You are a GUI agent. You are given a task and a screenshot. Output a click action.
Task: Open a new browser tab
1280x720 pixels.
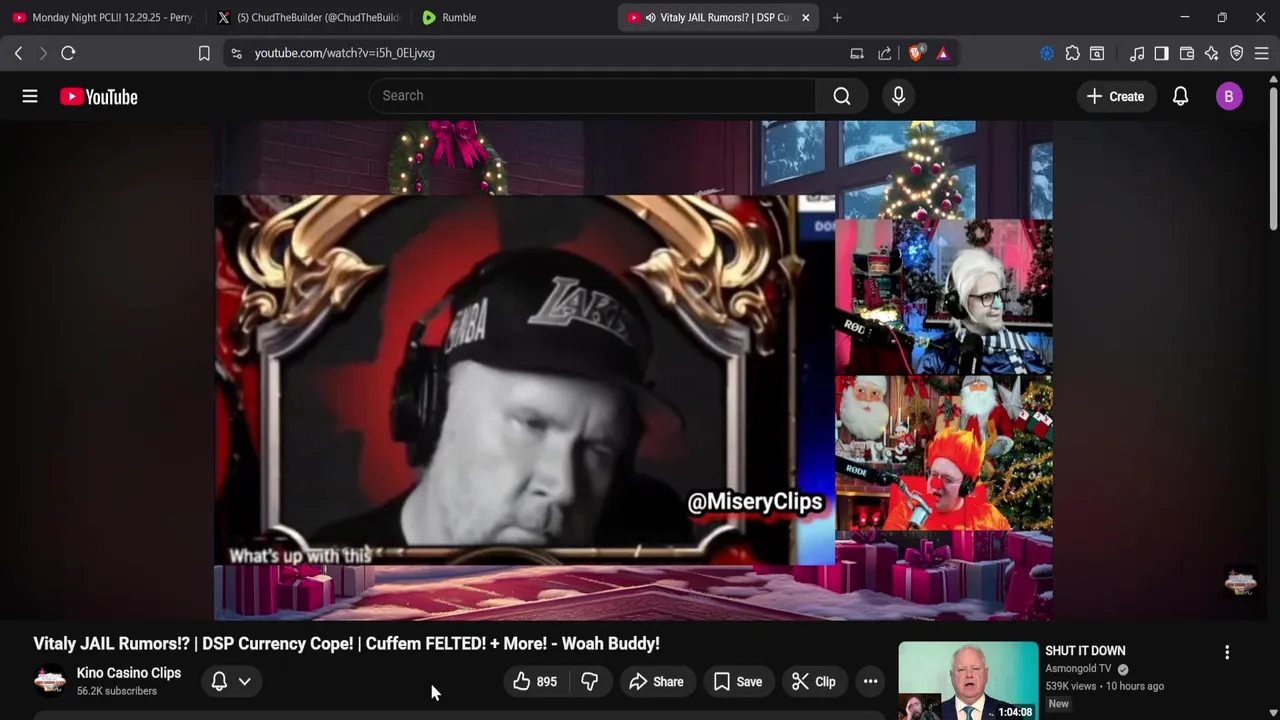(837, 17)
